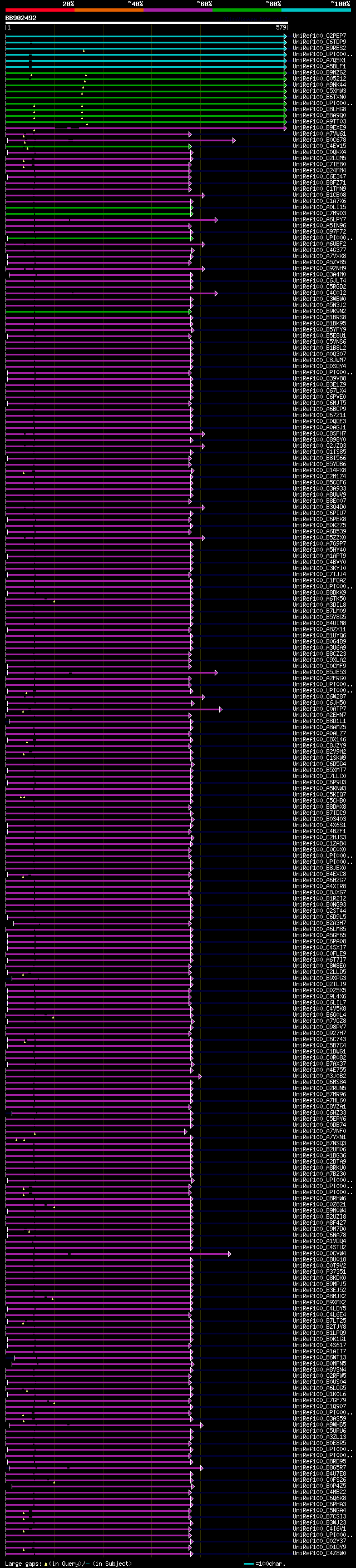The image size is (356, 1568).
Task: Select the label UniRef100_B8G5R7
Action: tap(319, 1467)
